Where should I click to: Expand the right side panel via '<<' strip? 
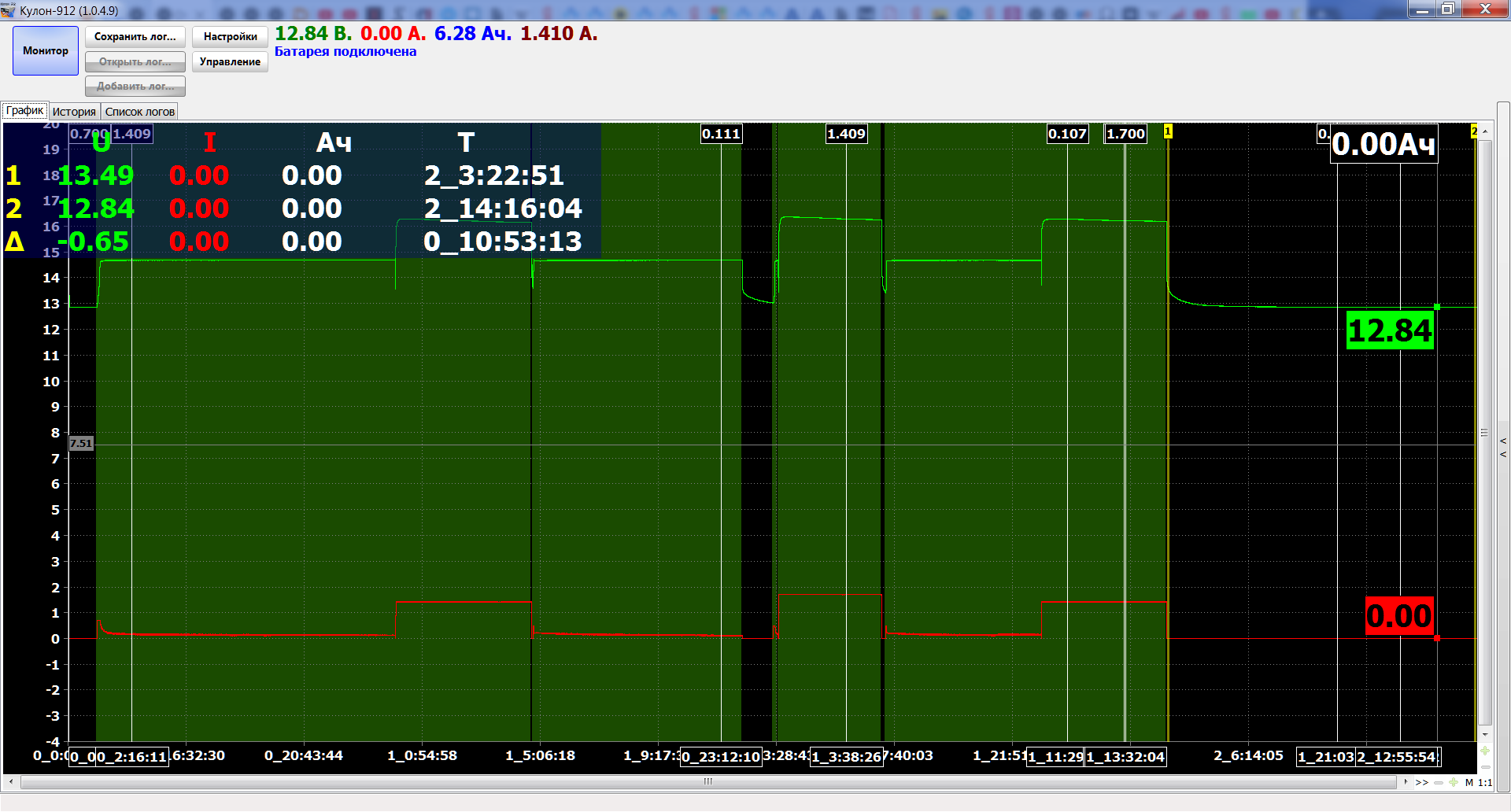click(x=1503, y=447)
